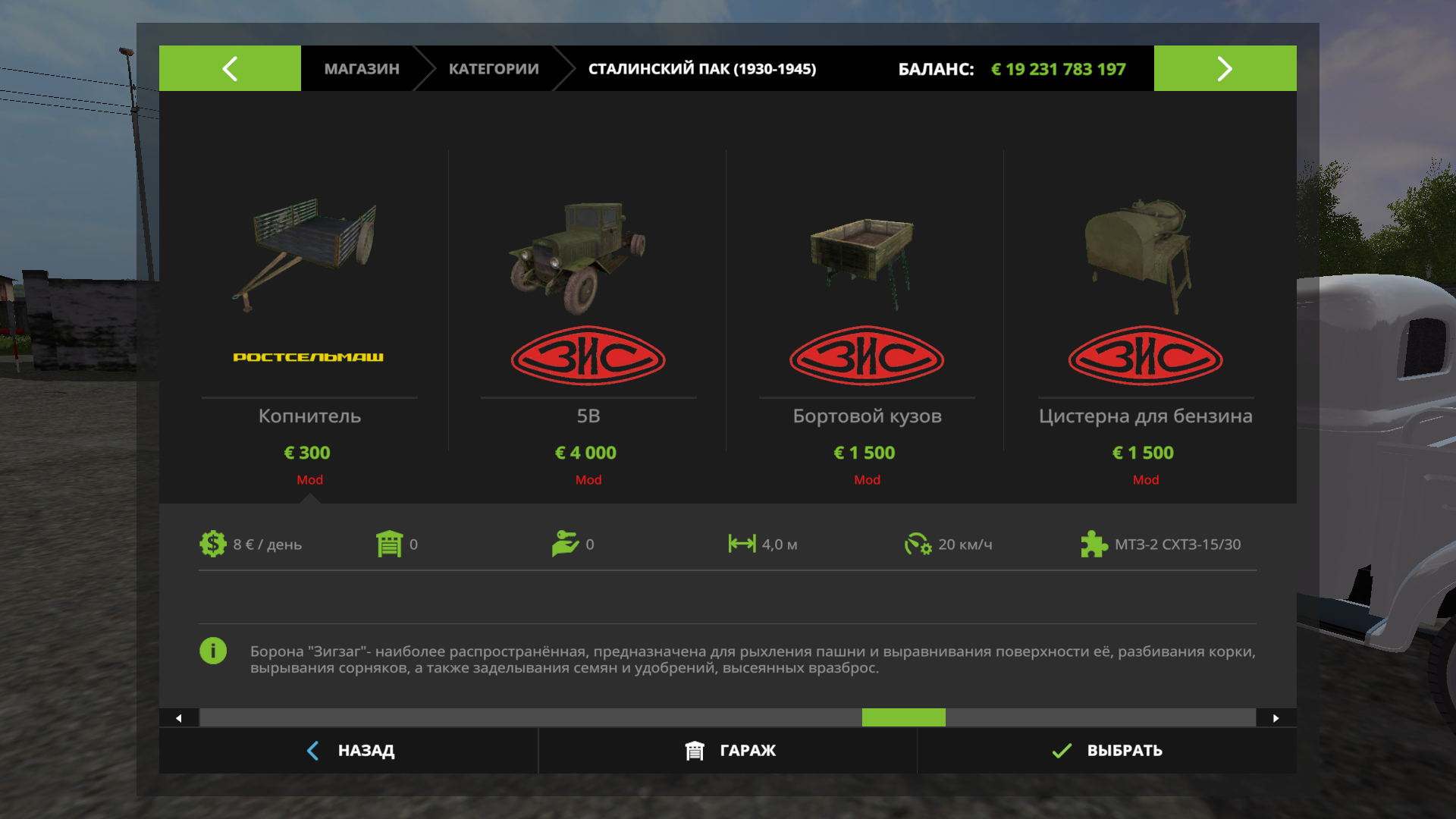Open the МАГАЗИН breadcrumb tab

[x=362, y=68]
